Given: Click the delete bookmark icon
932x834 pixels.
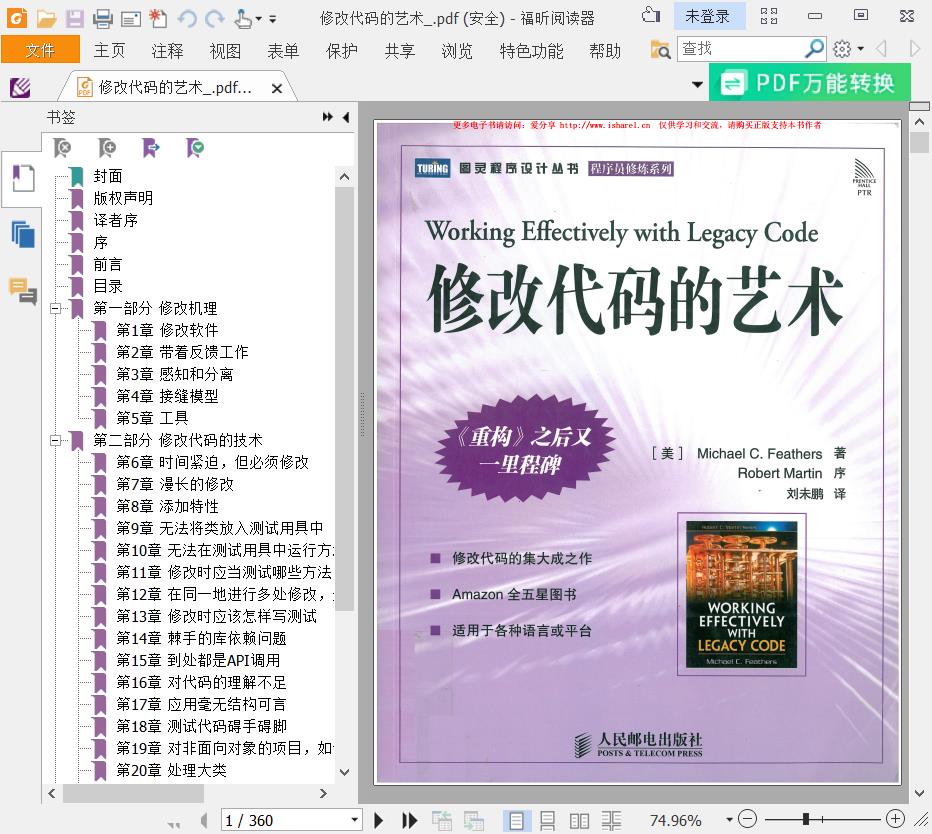Looking at the screenshot, I should pos(62,147).
